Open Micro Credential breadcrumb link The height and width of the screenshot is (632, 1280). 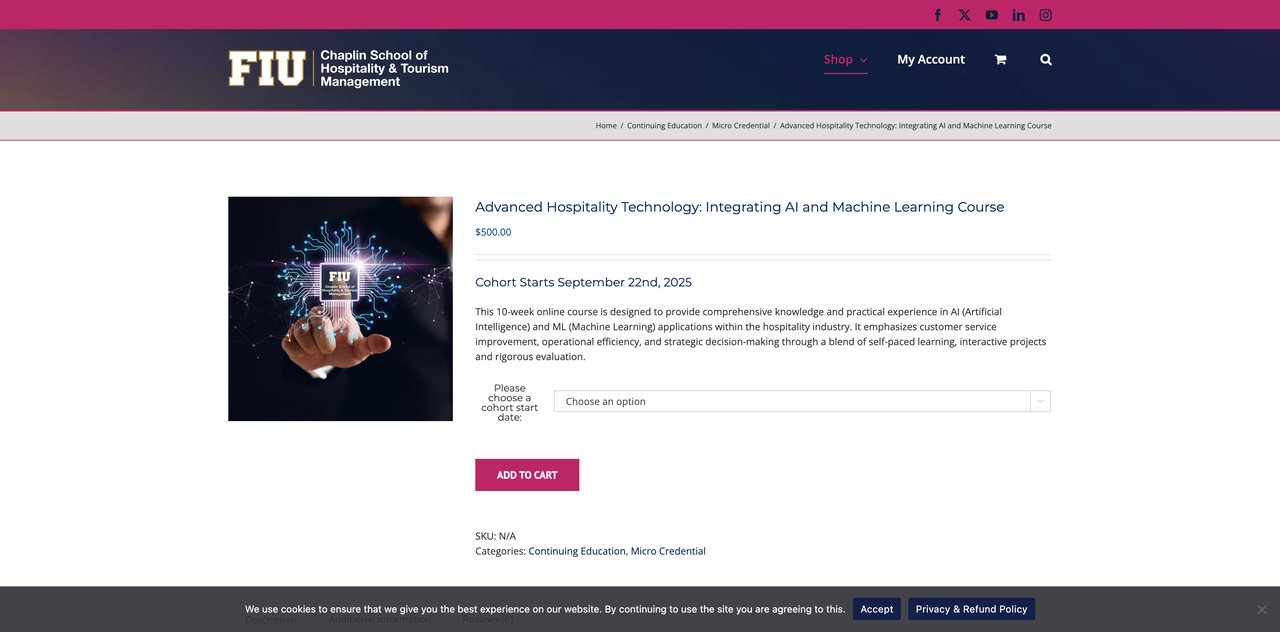coord(741,126)
